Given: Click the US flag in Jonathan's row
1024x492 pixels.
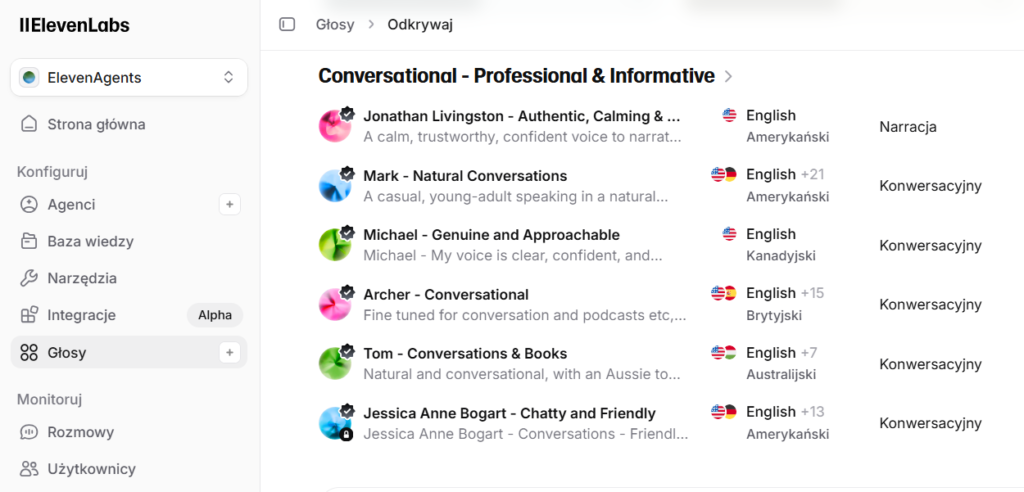Looking at the screenshot, I should [729, 115].
